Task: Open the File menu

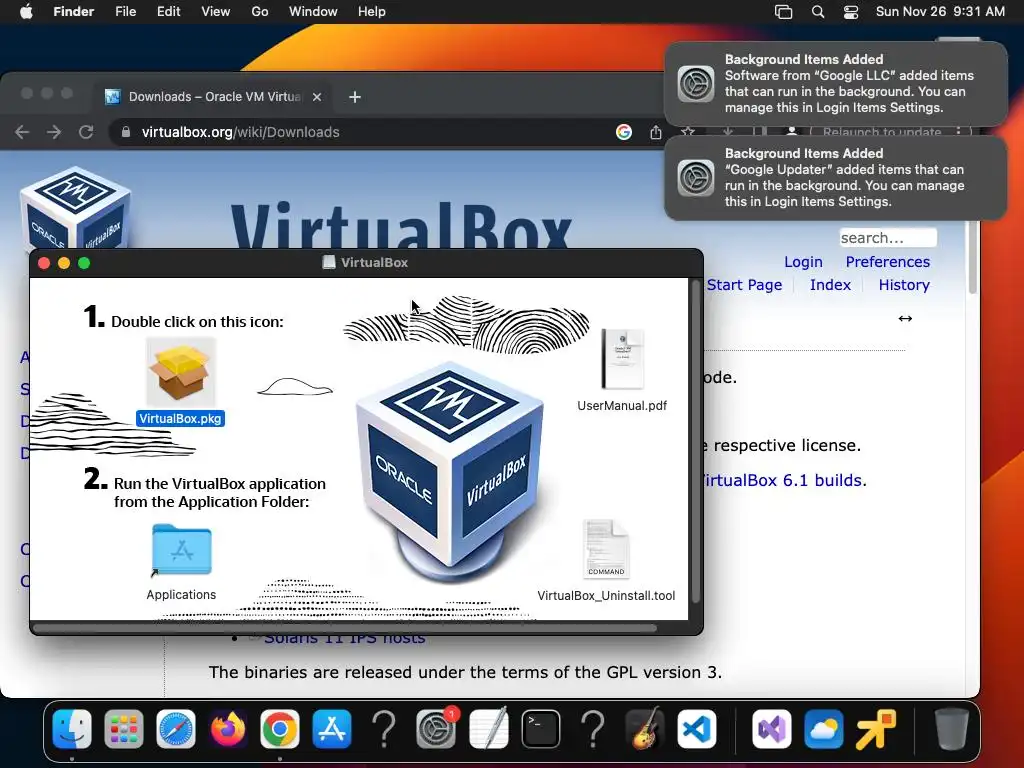Action: (x=125, y=12)
